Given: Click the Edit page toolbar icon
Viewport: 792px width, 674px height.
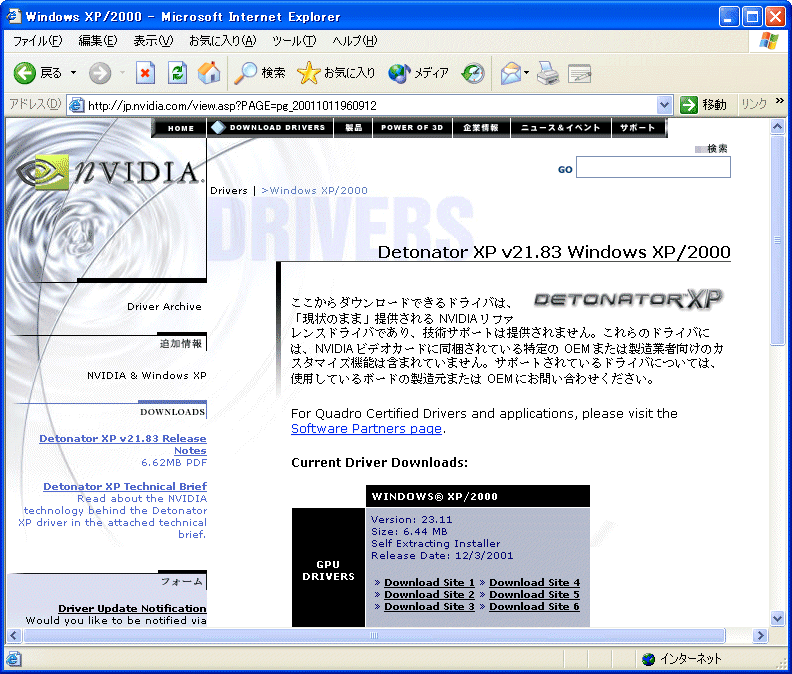Looking at the screenshot, I should tap(579, 73).
